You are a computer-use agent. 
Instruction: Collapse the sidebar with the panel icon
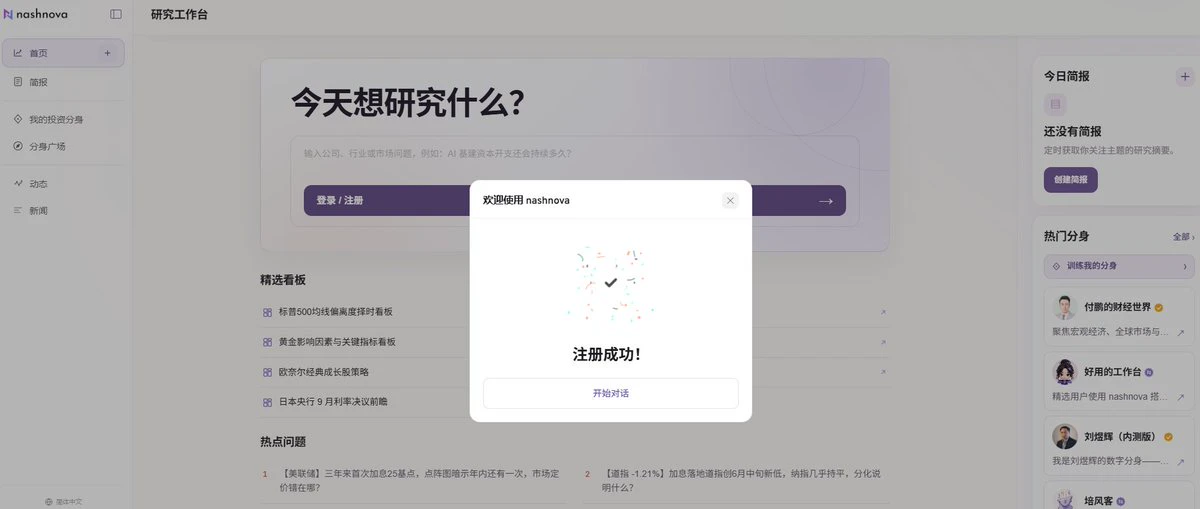pyautogui.click(x=116, y=14)
